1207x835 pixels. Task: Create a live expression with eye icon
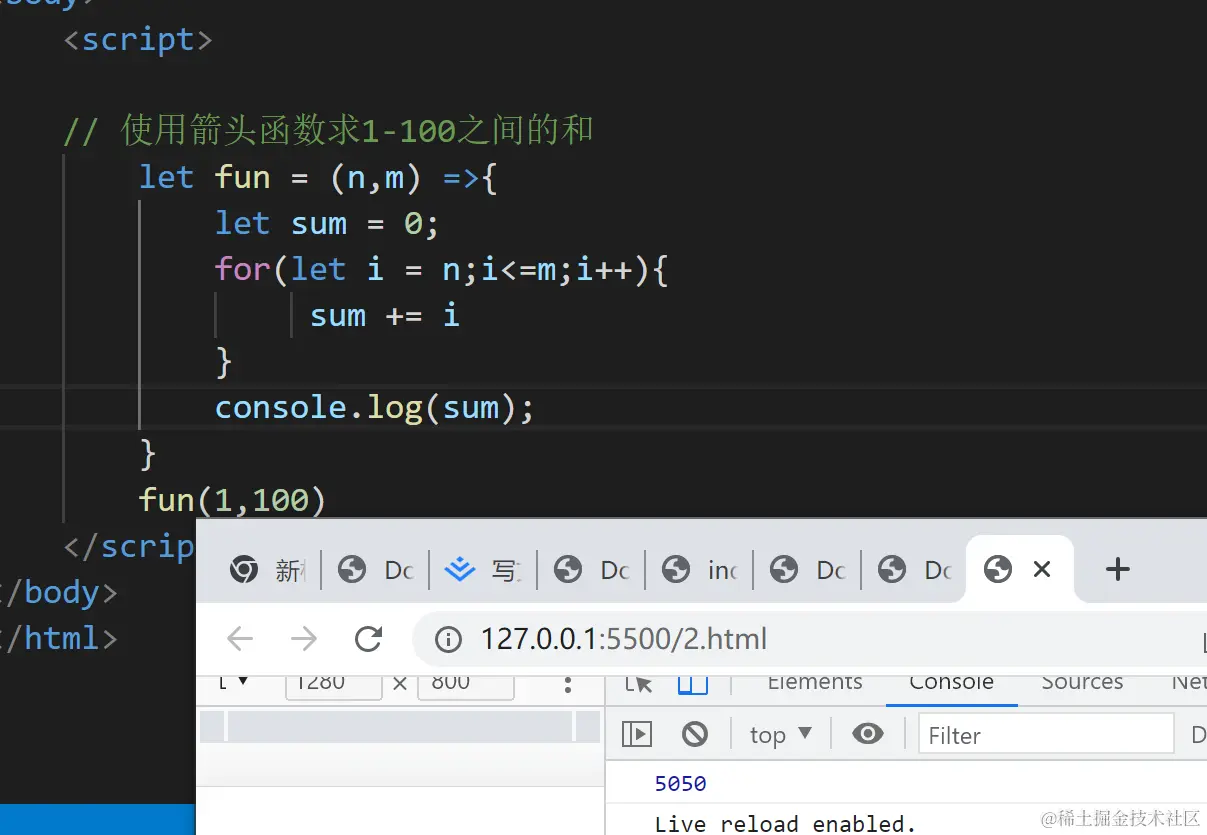[x=867, y=735]
